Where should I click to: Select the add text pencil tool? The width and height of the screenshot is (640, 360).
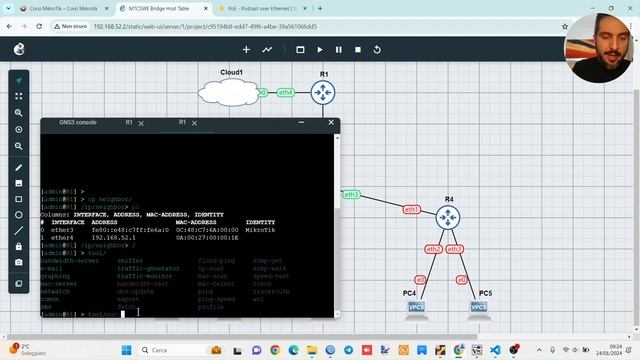19,167
